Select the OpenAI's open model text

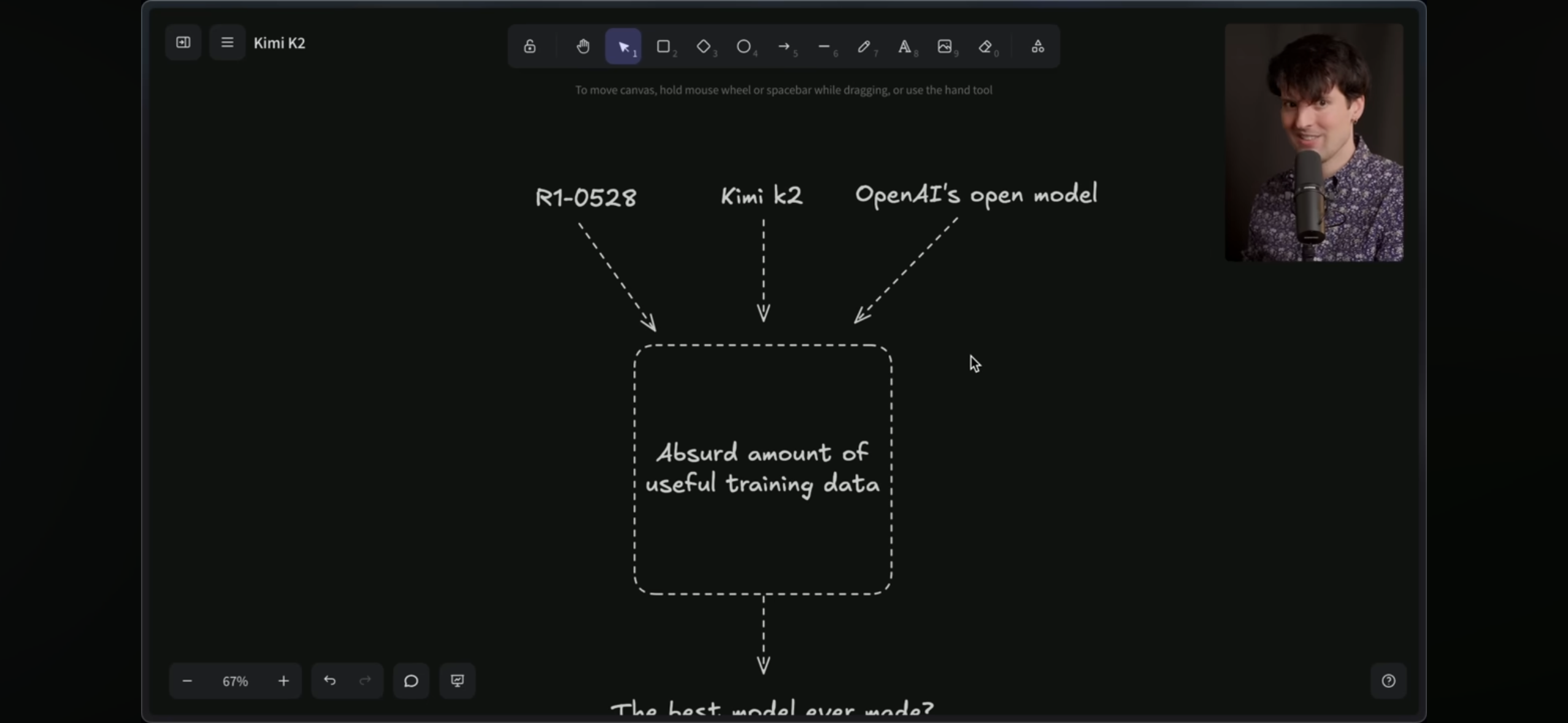pos(976,195)
